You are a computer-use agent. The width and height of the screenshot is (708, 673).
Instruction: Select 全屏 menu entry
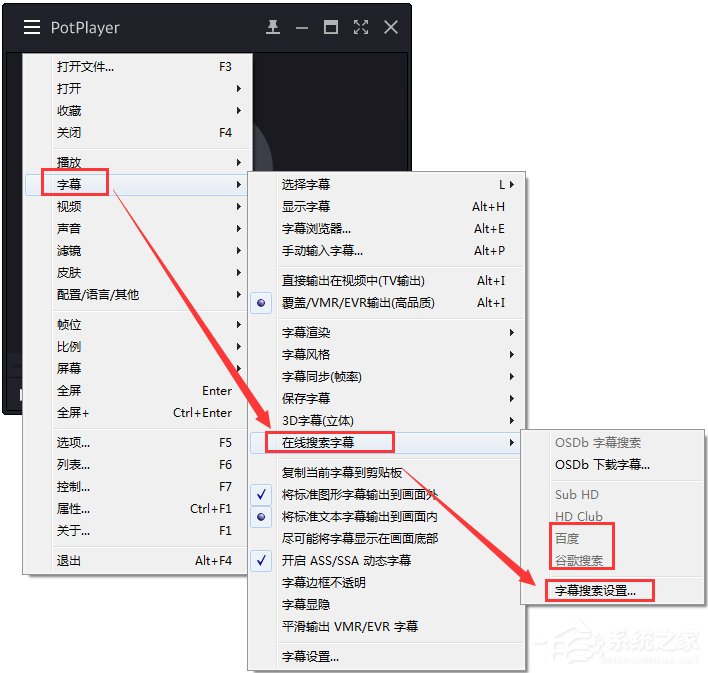[x=136, y=391]
